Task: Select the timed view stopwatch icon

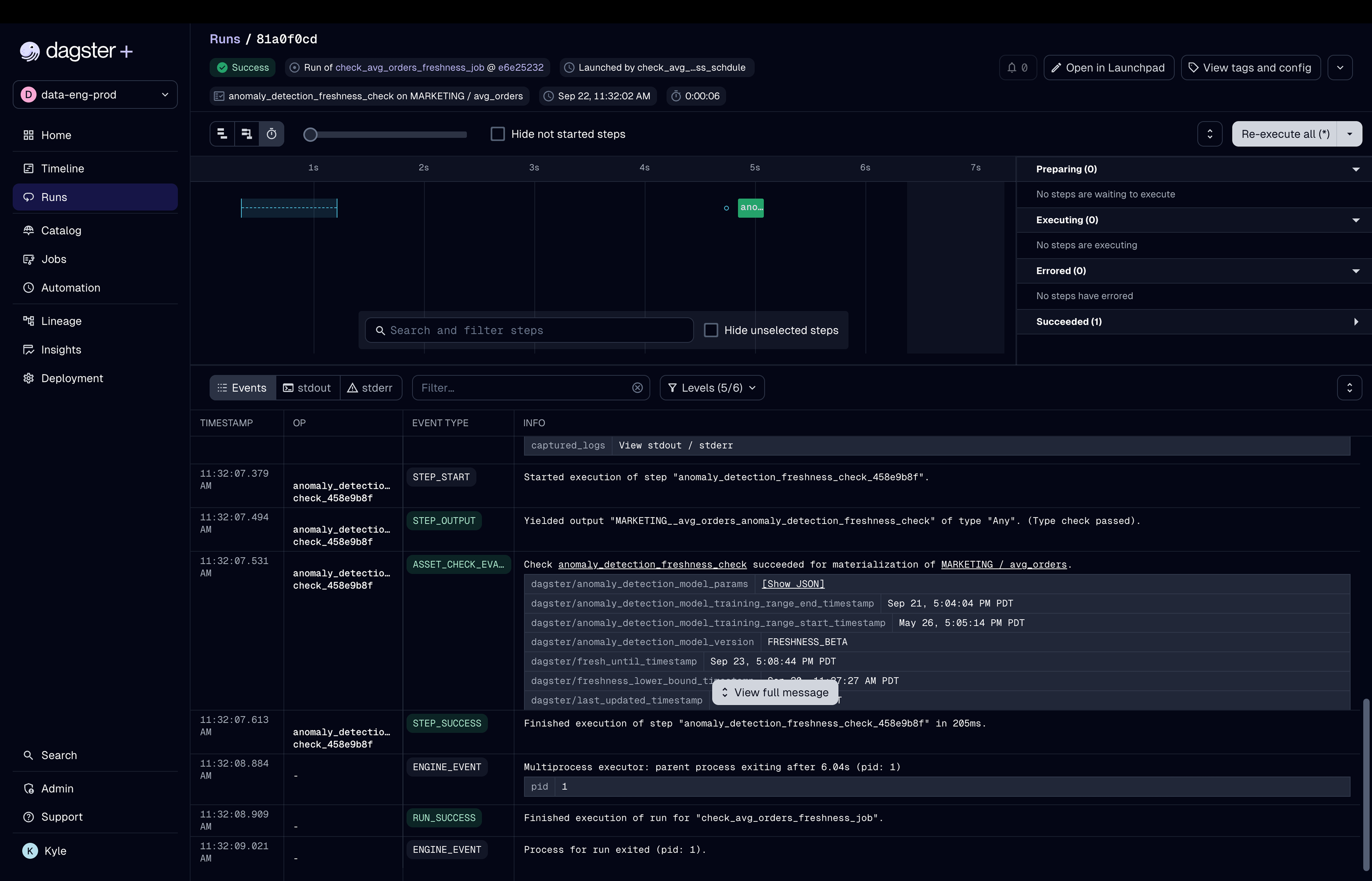Action: 272,134
